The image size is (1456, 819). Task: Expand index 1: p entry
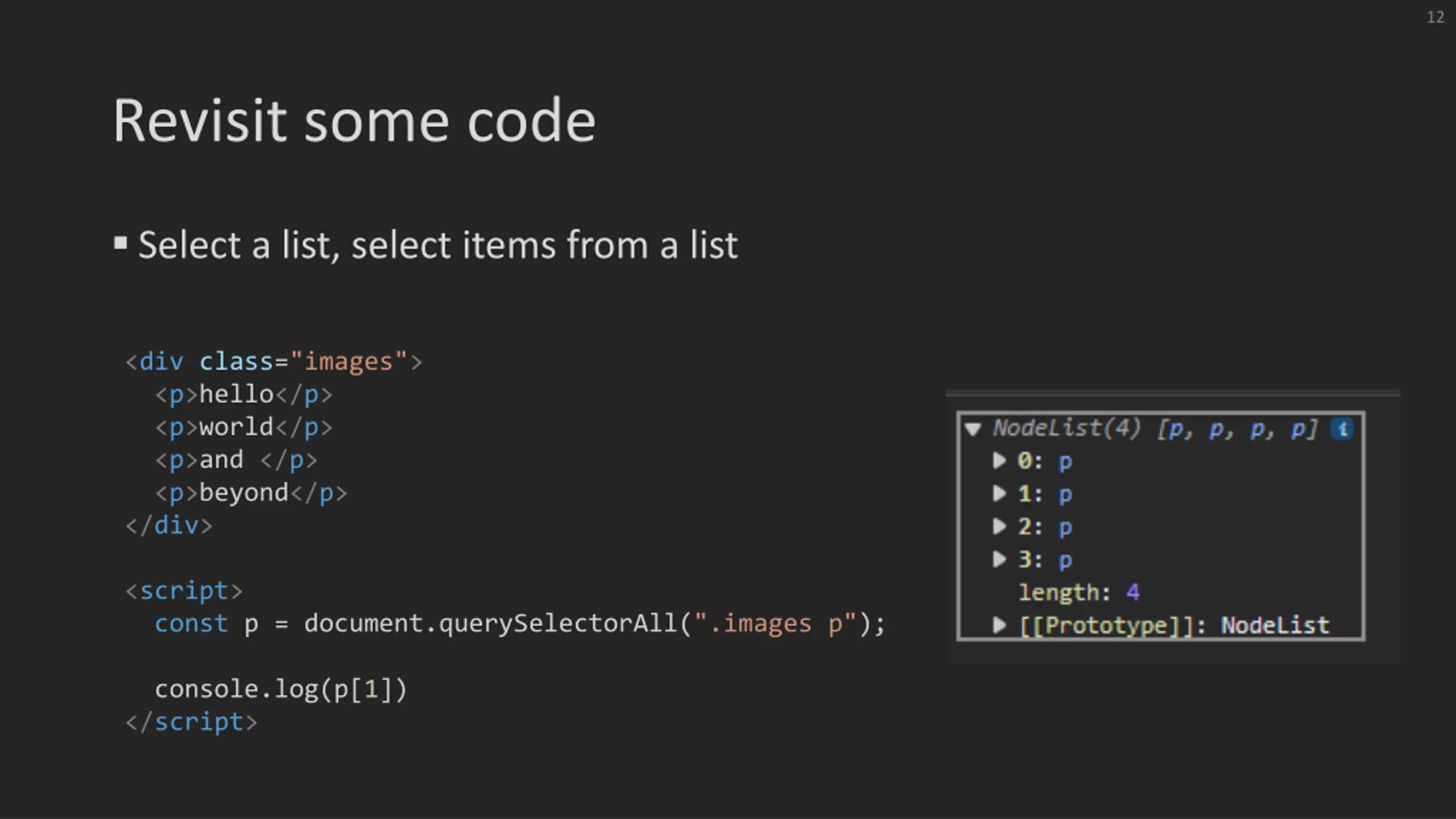pos(999,494)
